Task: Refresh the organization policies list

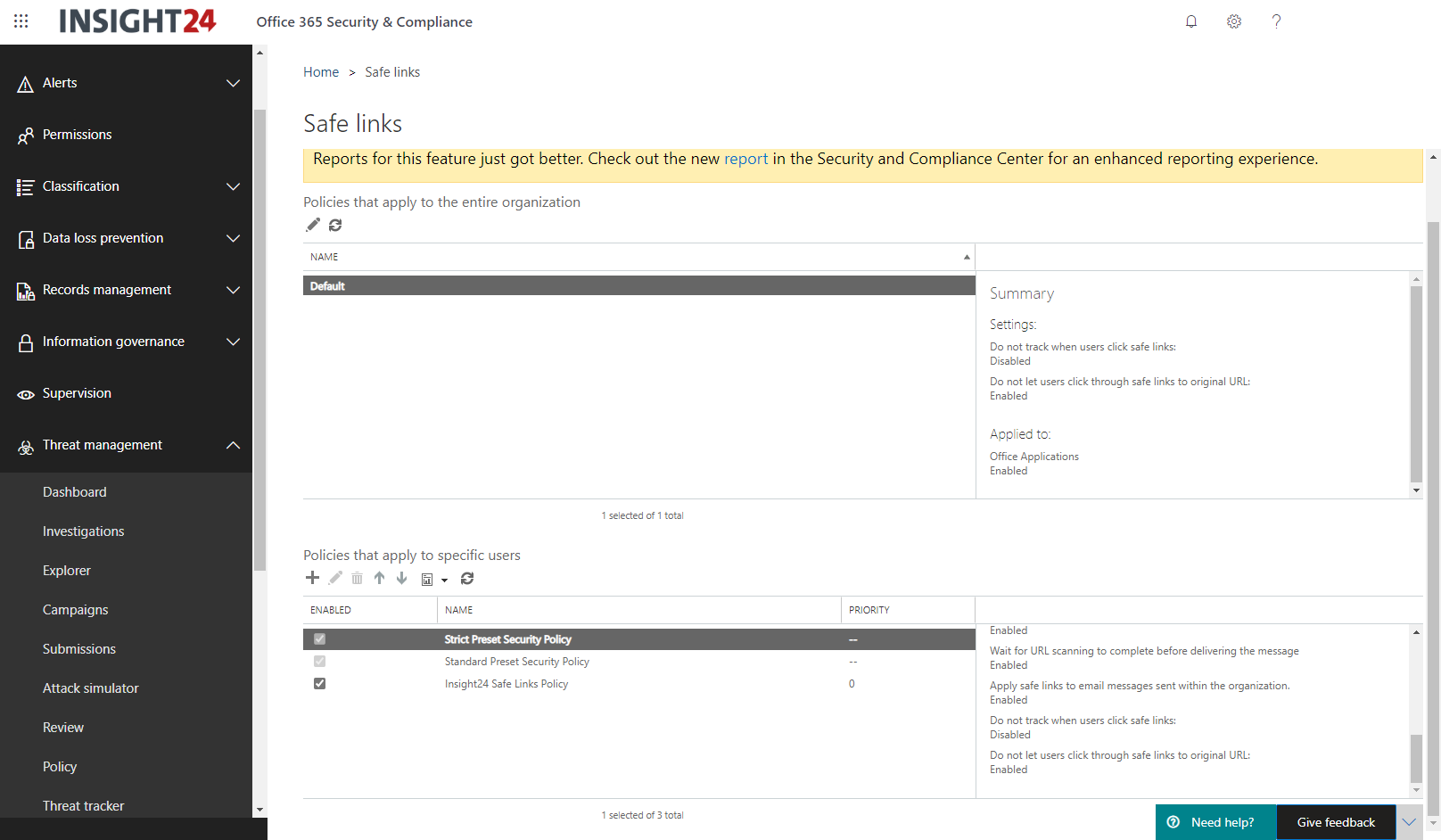Action: 335,225
